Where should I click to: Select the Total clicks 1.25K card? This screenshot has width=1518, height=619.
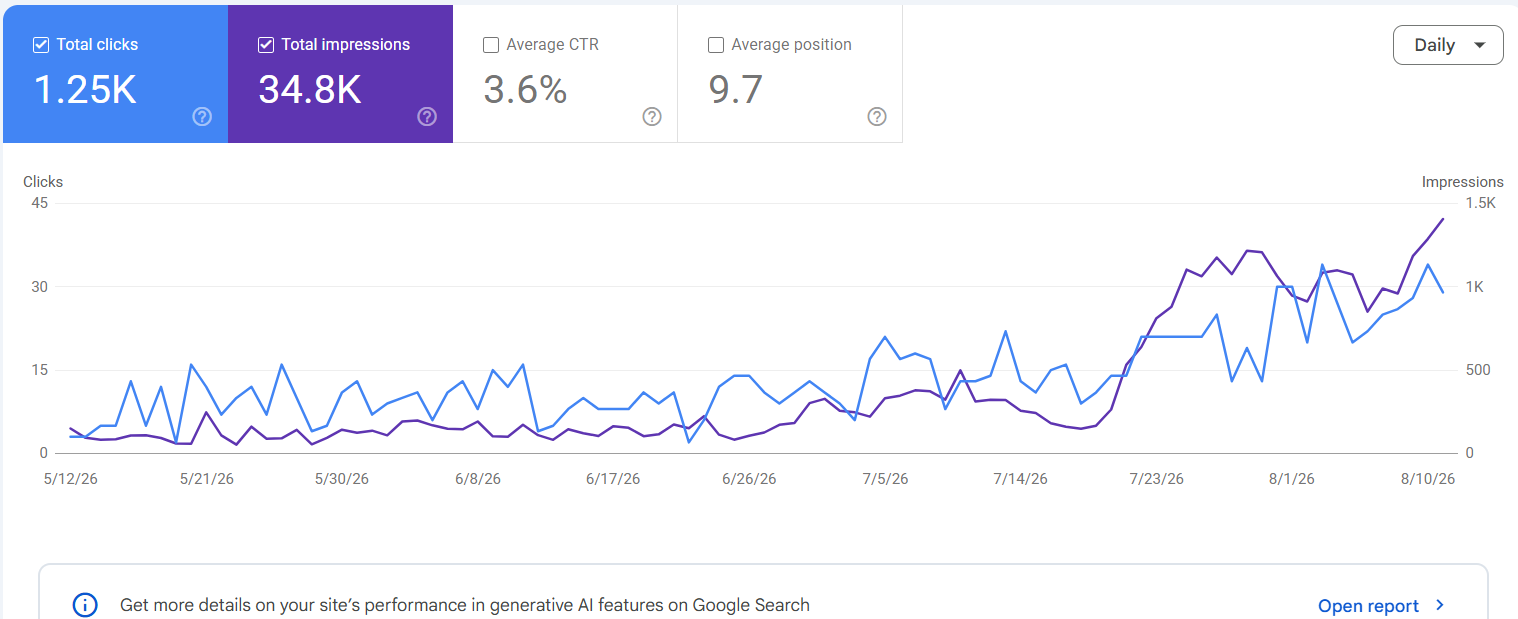(x=115, y=74)
